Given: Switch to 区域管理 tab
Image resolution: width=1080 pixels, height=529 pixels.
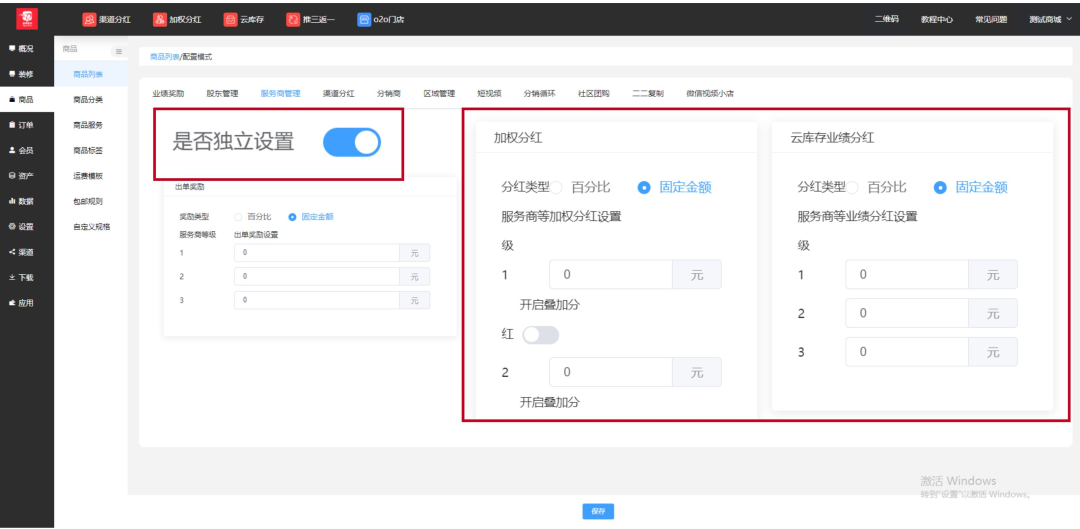Looking at the screenshot, I should (439, 94).
